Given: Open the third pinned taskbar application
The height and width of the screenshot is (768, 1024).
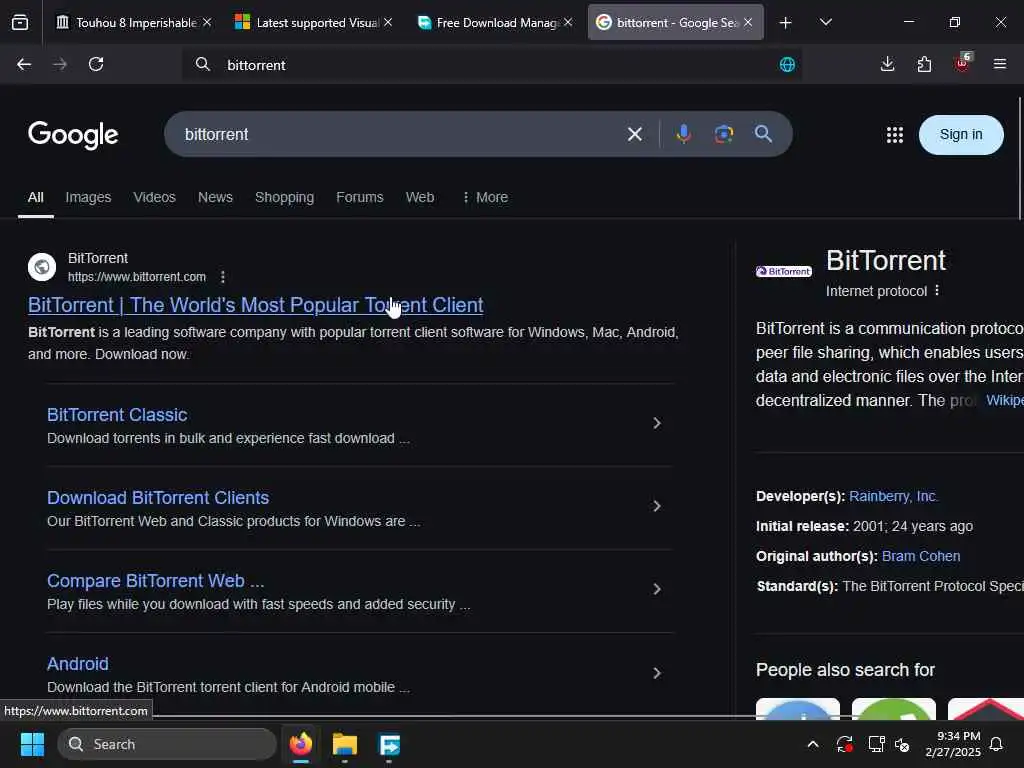Looking at the screenshot, I should (x=389, y=744).
